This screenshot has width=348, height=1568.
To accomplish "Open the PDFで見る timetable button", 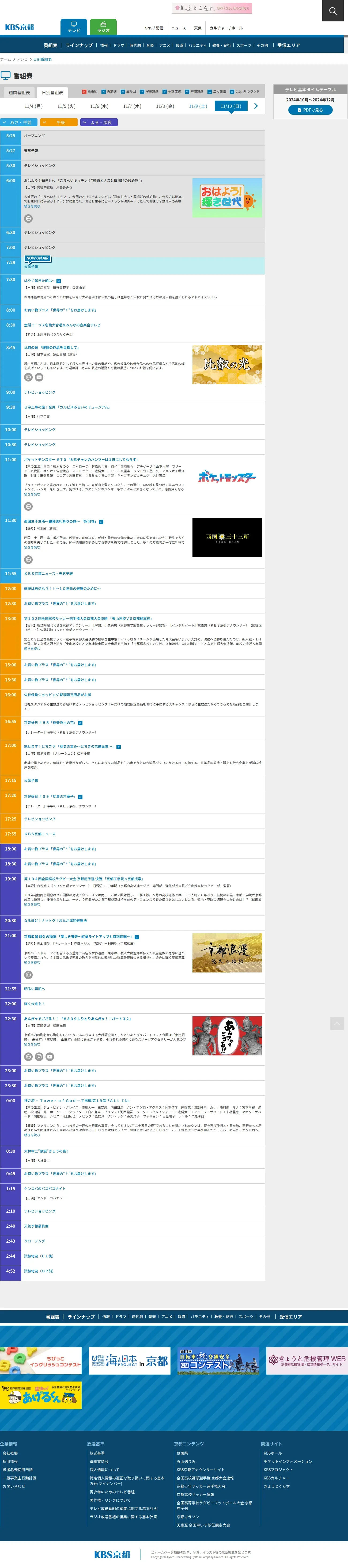I will click(x=310, y=110).
